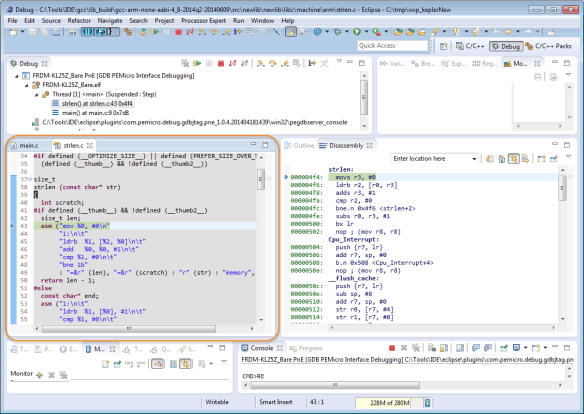The image size is (584, 414).
Task: Click Remove All Terminated Launches icon in Debug view
Action: click(185, 63)
